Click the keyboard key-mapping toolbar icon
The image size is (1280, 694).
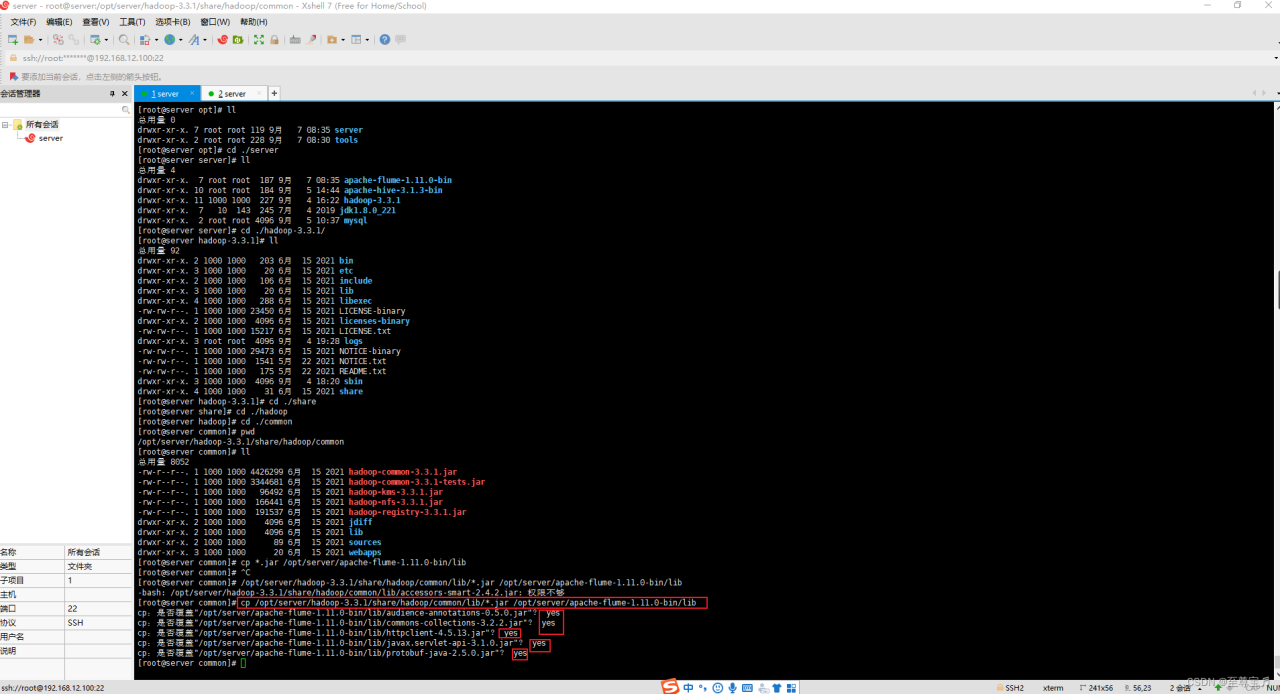click(295, 40)
